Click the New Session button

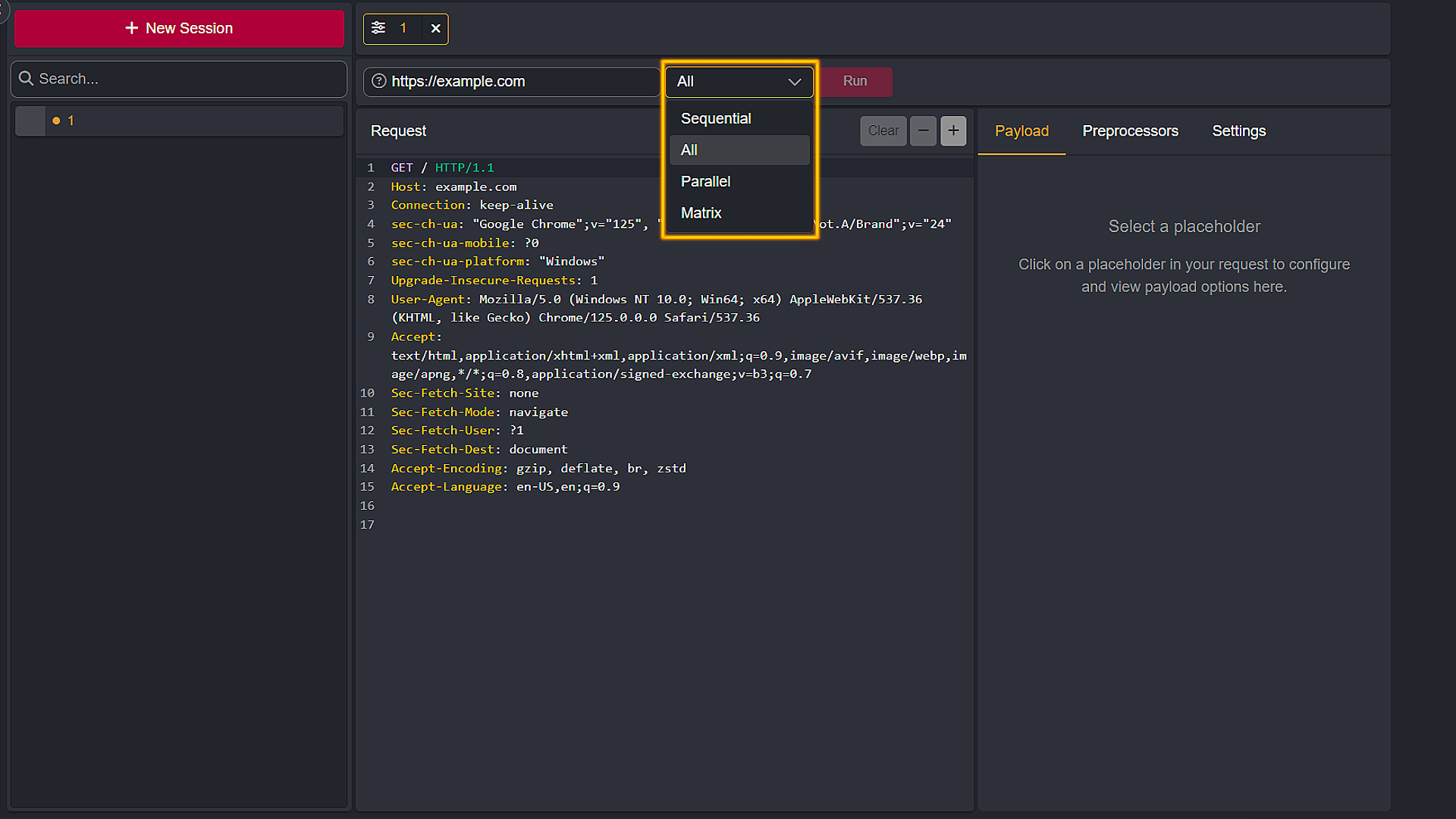click(179, 29)
